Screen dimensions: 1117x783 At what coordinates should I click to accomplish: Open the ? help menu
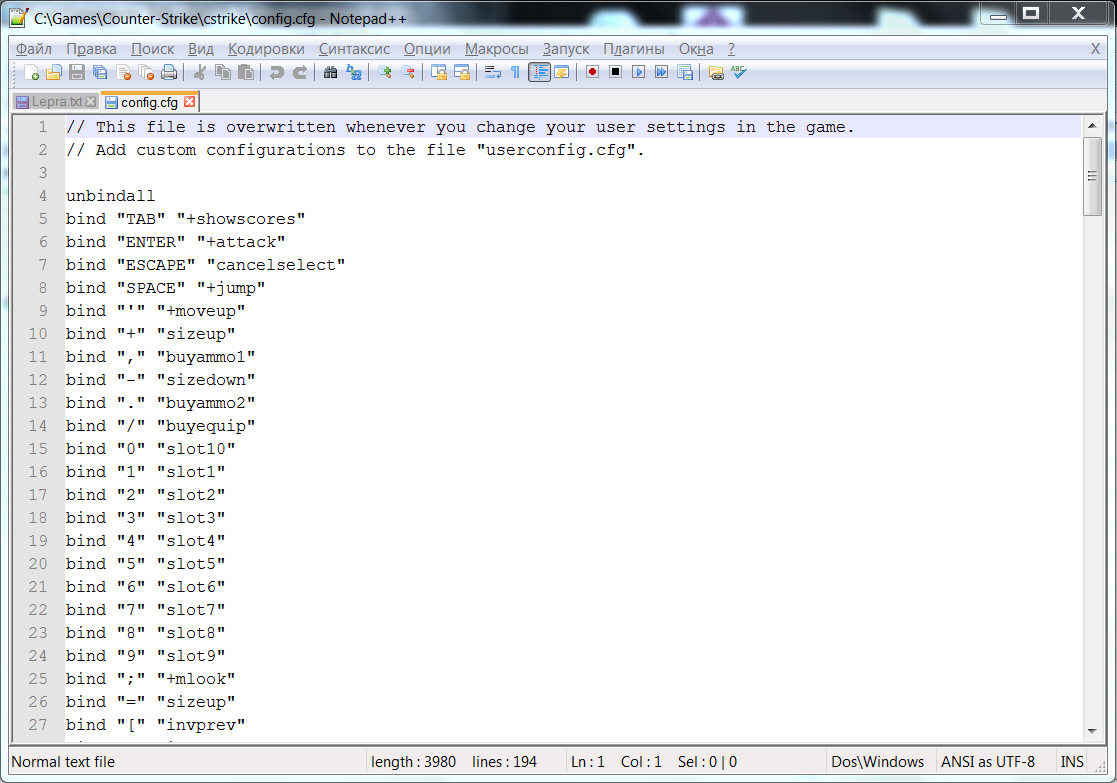(x=732, y=49)
